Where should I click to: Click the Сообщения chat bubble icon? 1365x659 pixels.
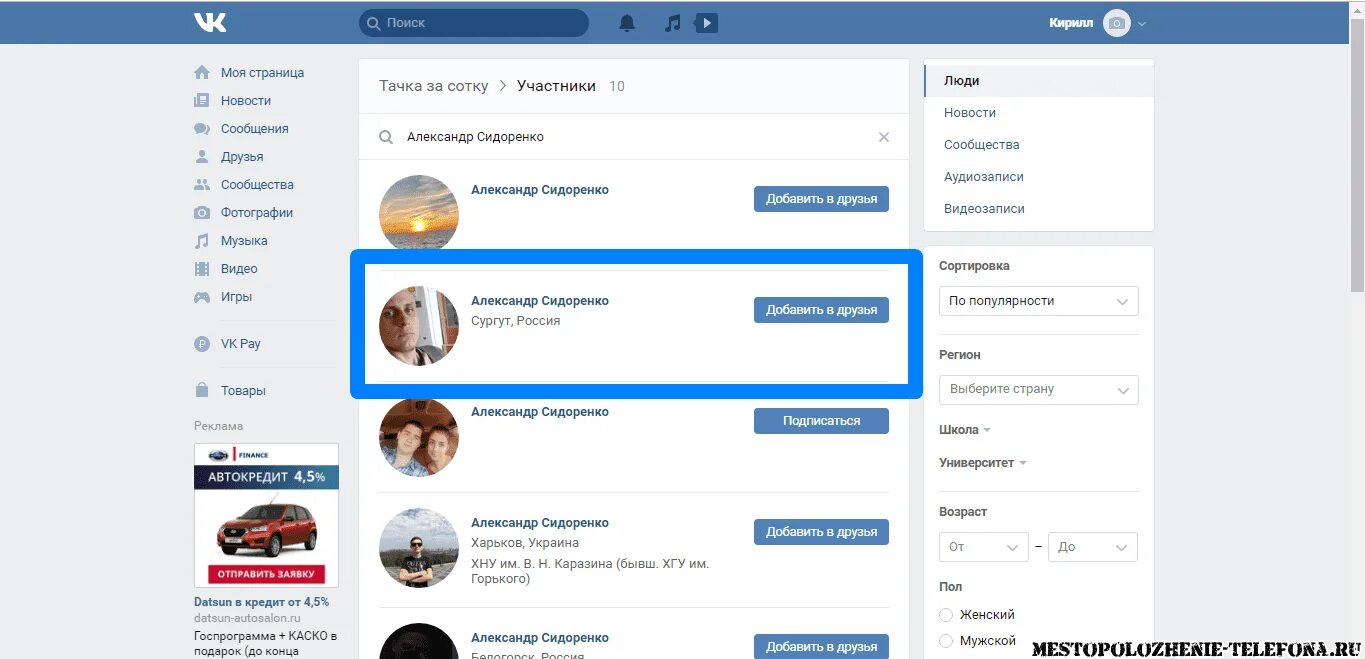[202, 129]
